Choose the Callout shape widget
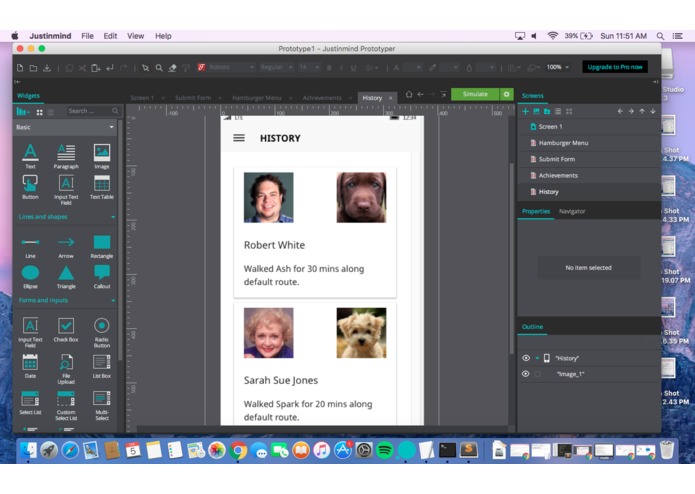Viewport: 695px width, 494px height. [x=102, y=277]
